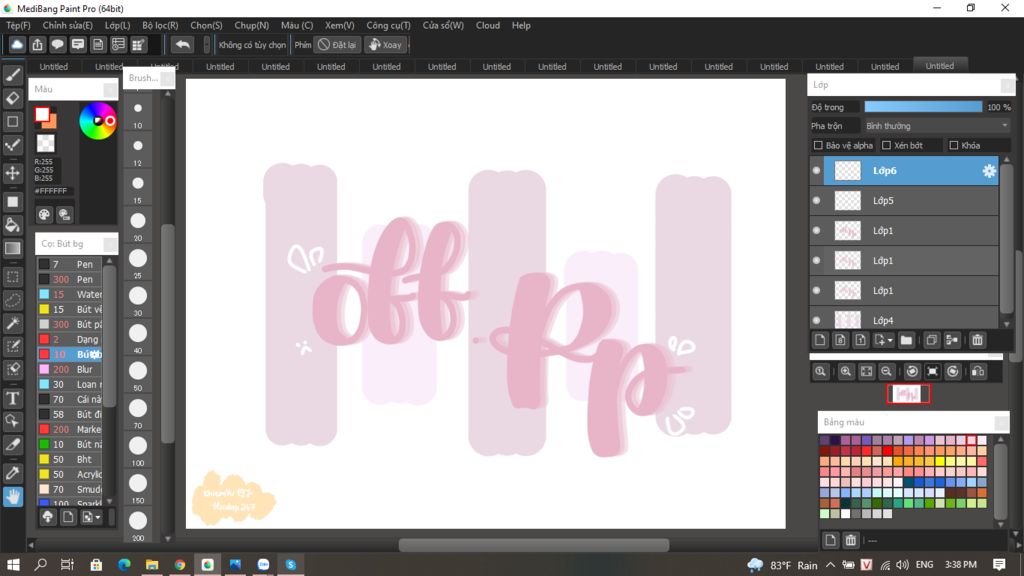Click the #FFFFFF hex color field

pyautogui.click(x=53, y=191)
